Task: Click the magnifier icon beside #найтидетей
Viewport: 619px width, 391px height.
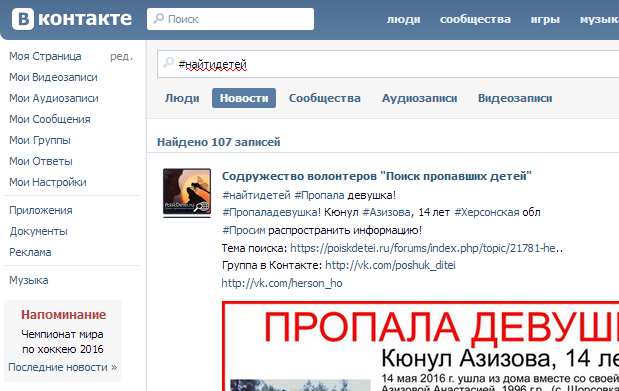Action: (x=169, y=62)
